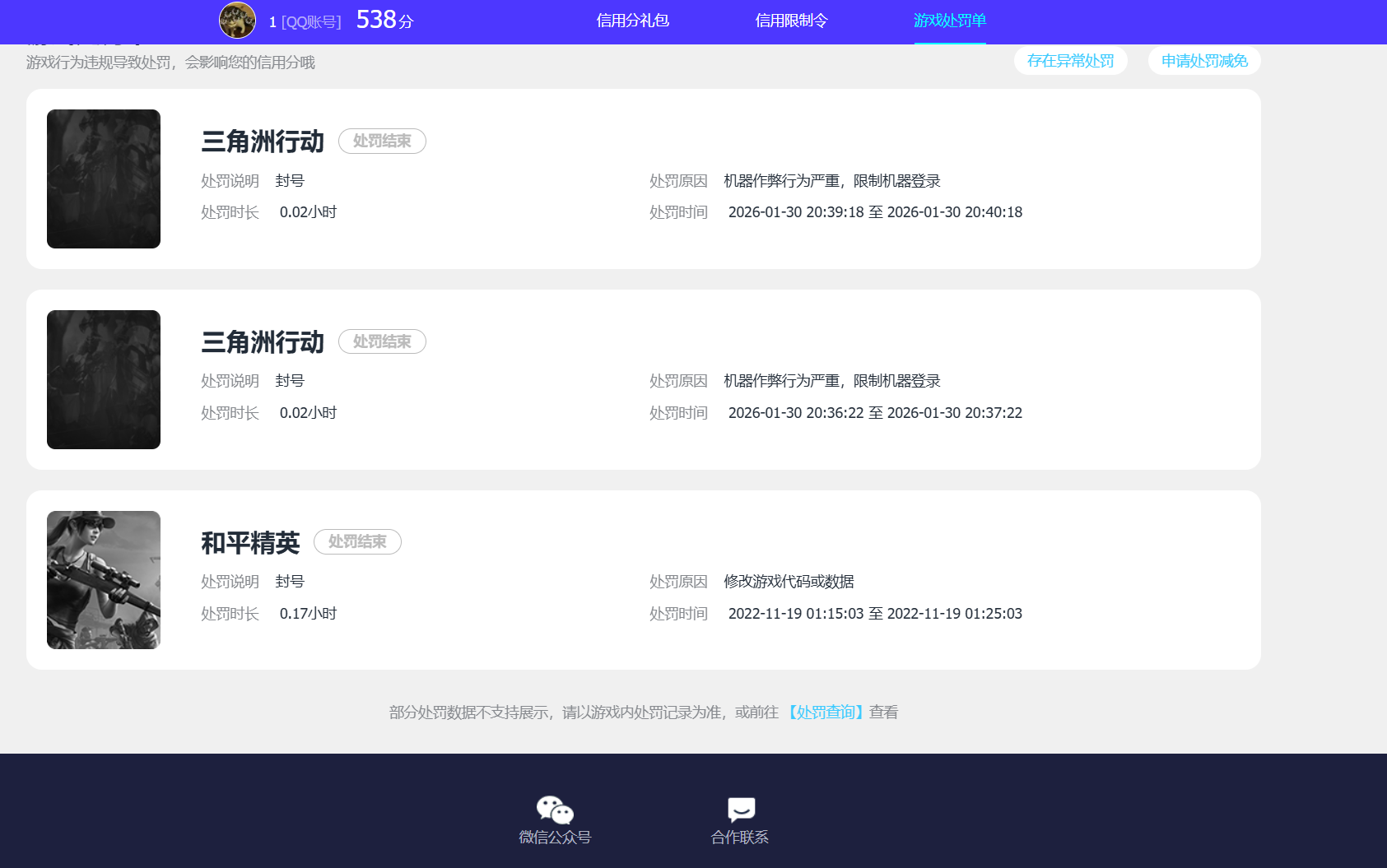Viewport: 1387px width, 868px height.
Task: Select the 和平精英 game title
Action: tap(250, 543)
